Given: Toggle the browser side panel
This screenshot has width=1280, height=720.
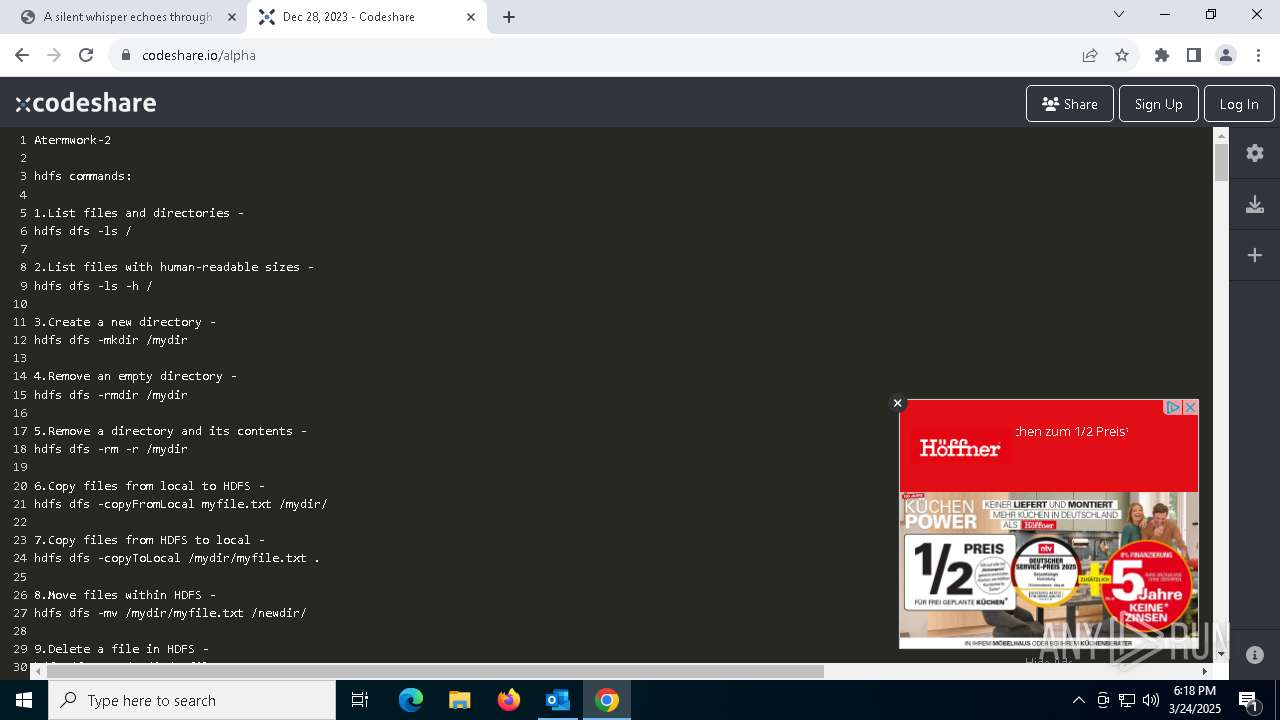Looking at the screenshot, I should click(x=1194, y=55).
